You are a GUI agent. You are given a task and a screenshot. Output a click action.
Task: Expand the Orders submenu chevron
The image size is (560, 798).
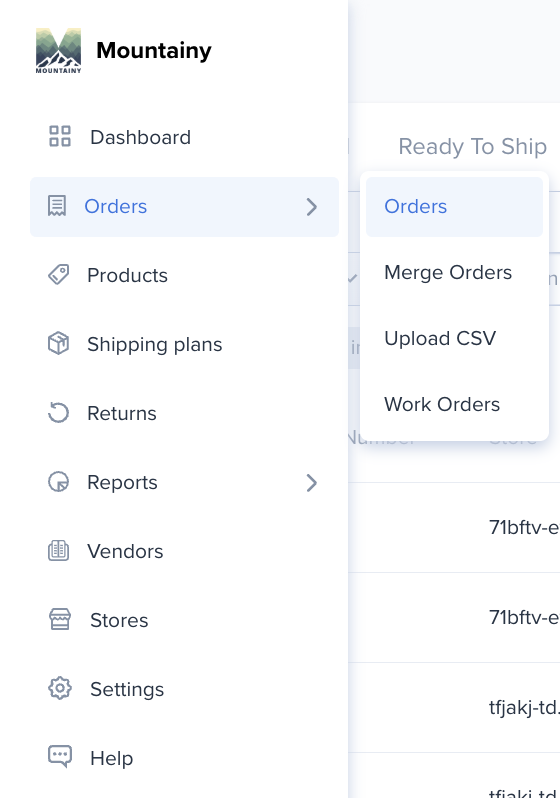point(312,207)
